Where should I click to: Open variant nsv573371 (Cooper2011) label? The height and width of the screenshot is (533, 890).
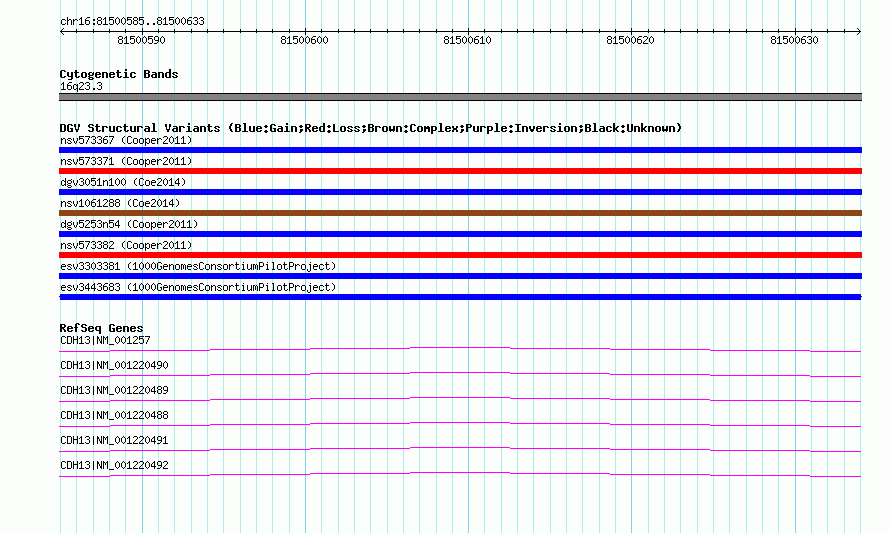(x=126, y=161)
